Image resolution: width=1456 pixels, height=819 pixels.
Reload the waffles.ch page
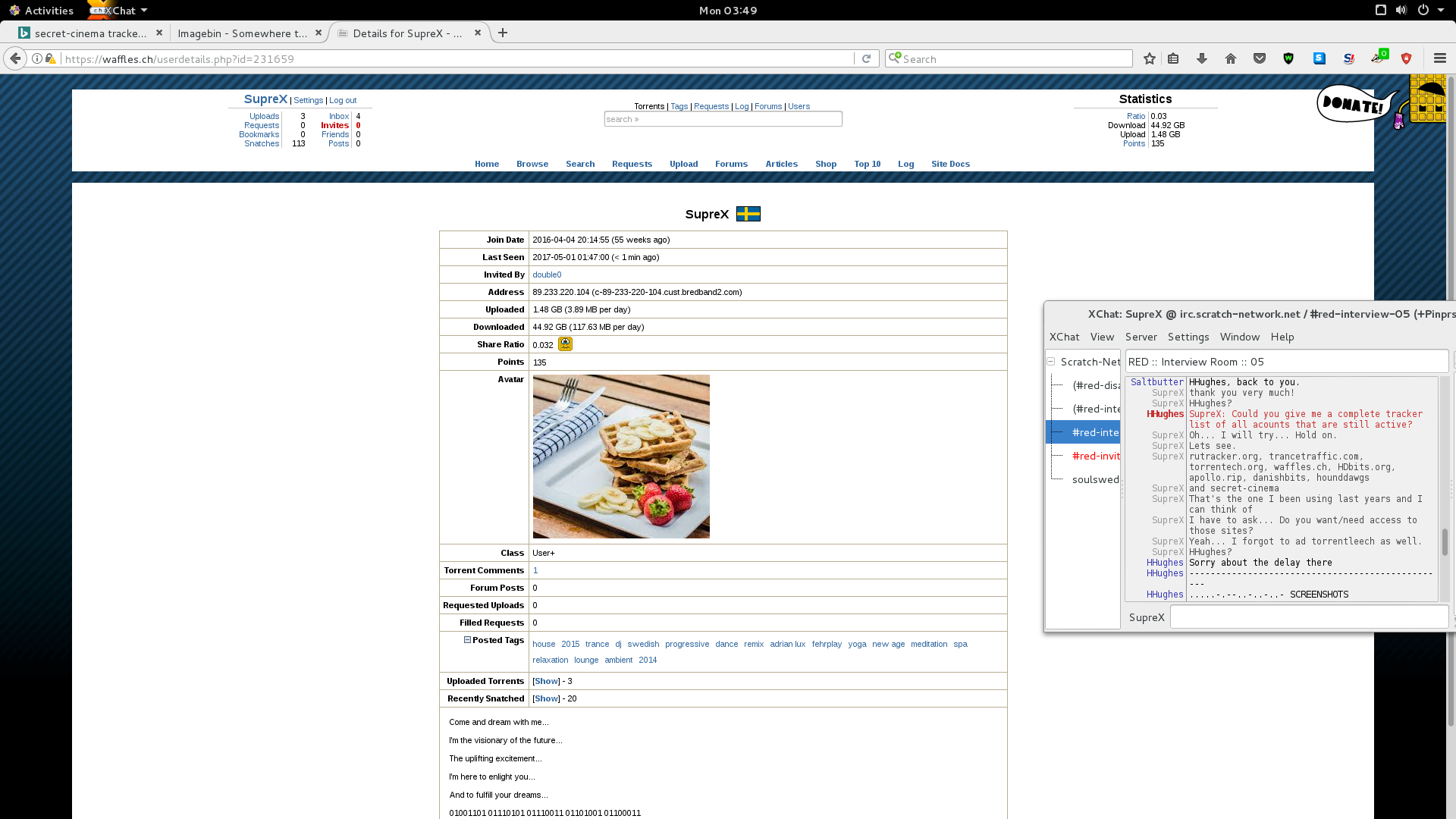(866, 58)
